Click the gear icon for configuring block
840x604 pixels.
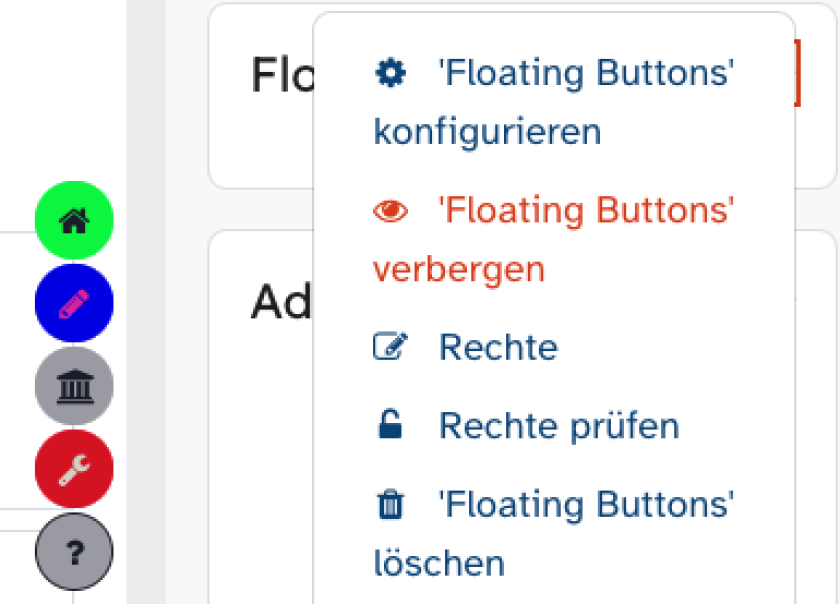coord(390,73)
